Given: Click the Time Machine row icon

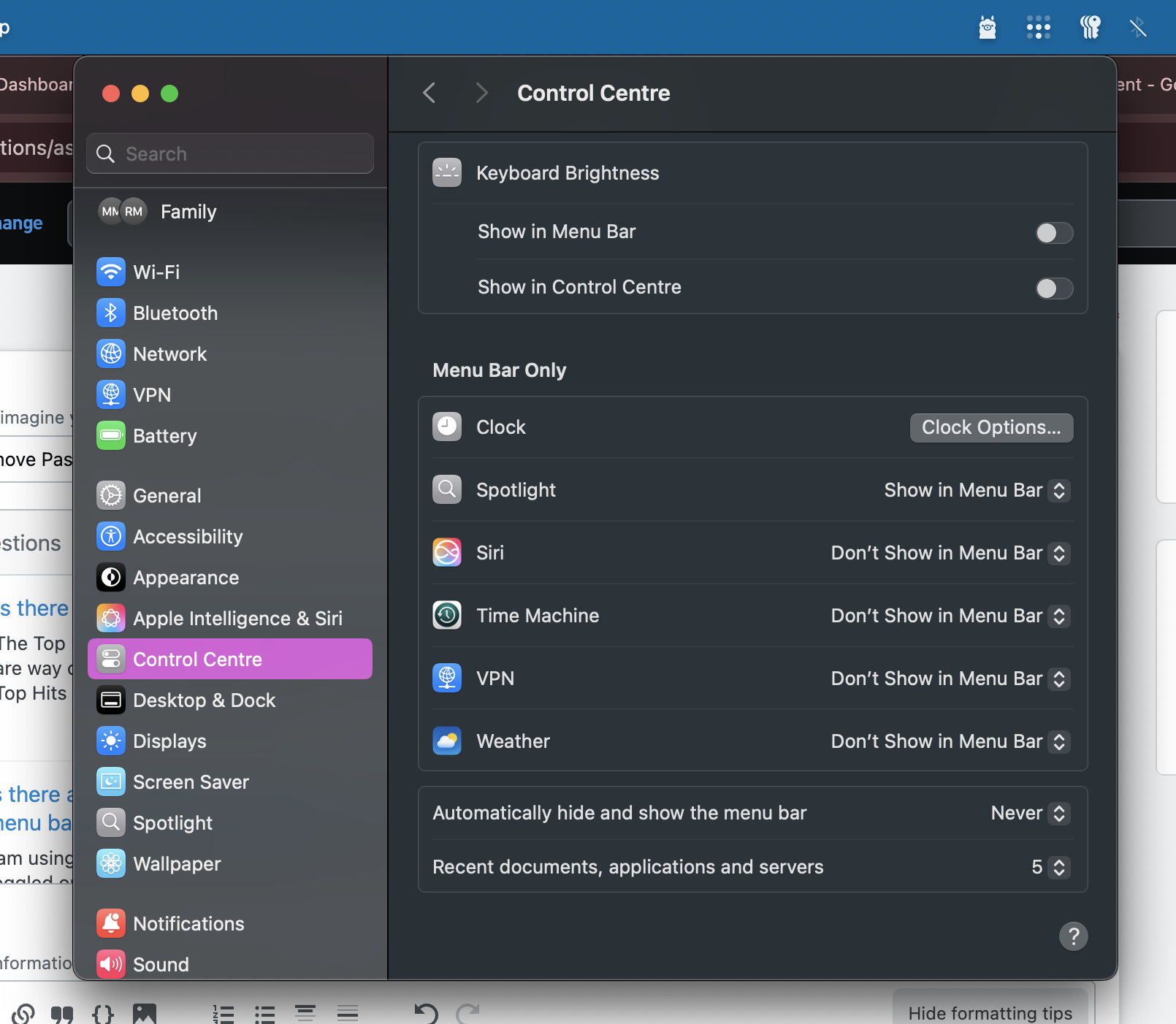Looking at the screenshot, I should pyautogui.click(x=447, y=615).
